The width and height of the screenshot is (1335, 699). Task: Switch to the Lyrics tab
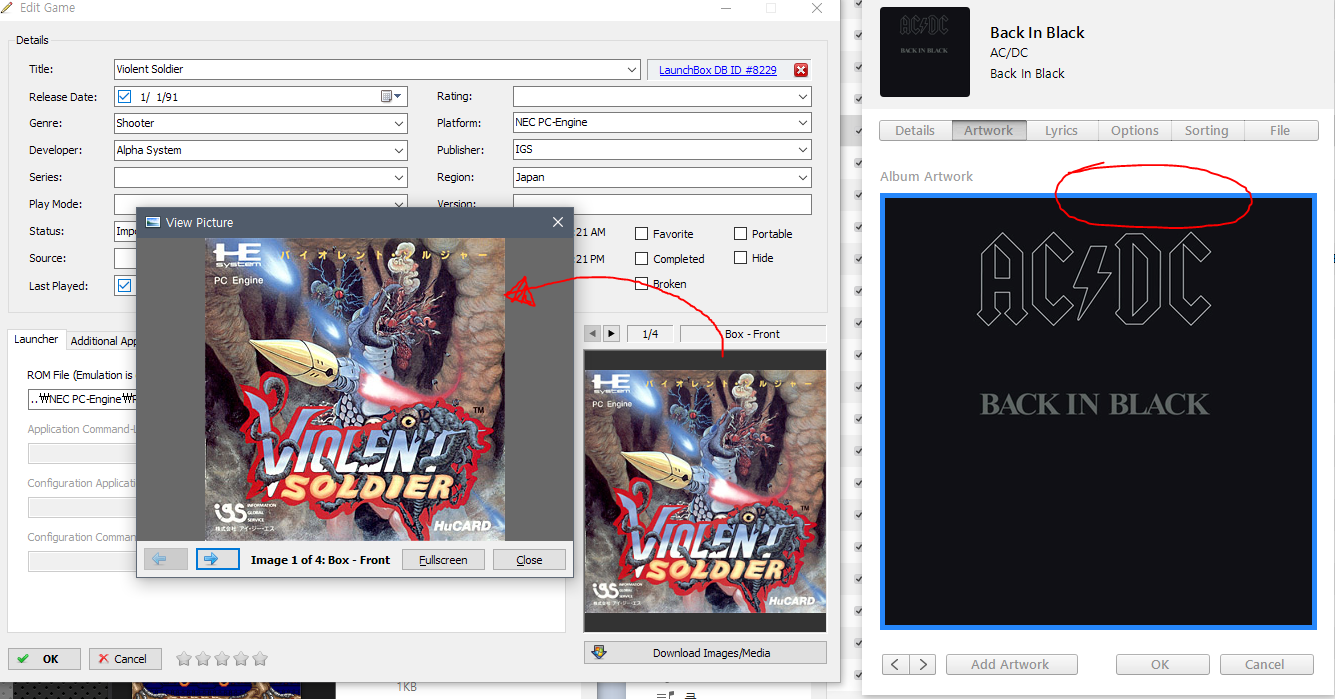coord(1061,130)
